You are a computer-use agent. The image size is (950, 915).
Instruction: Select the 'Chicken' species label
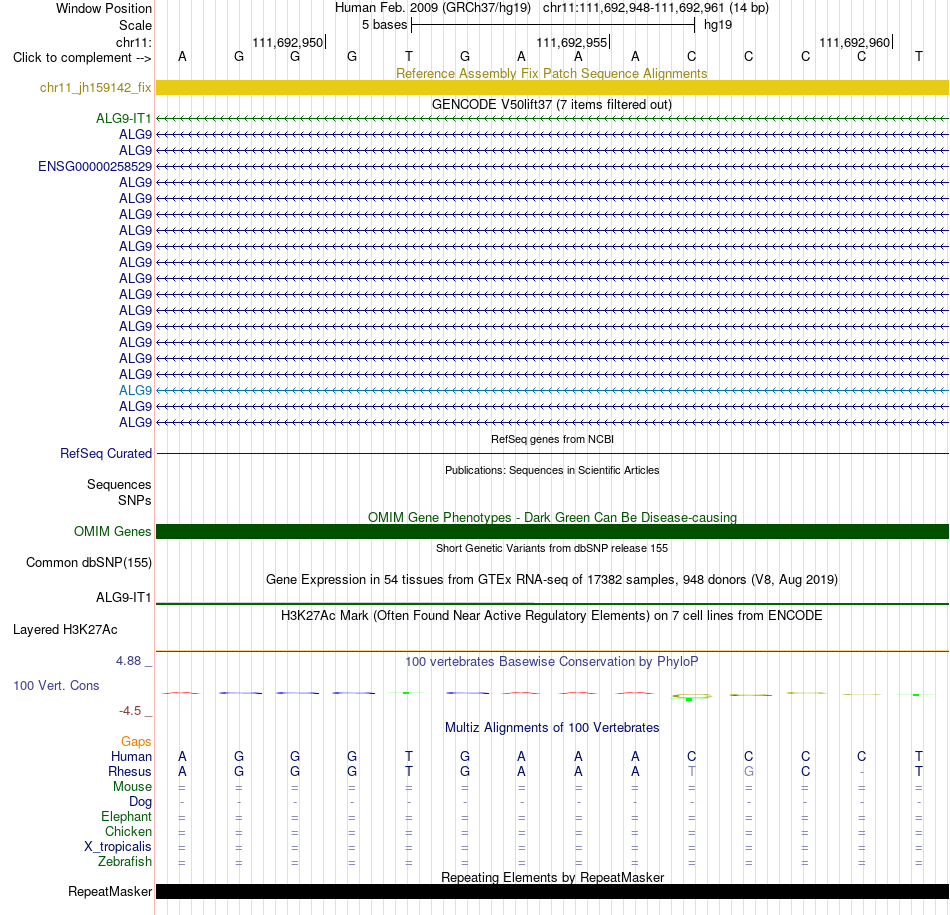128,832
